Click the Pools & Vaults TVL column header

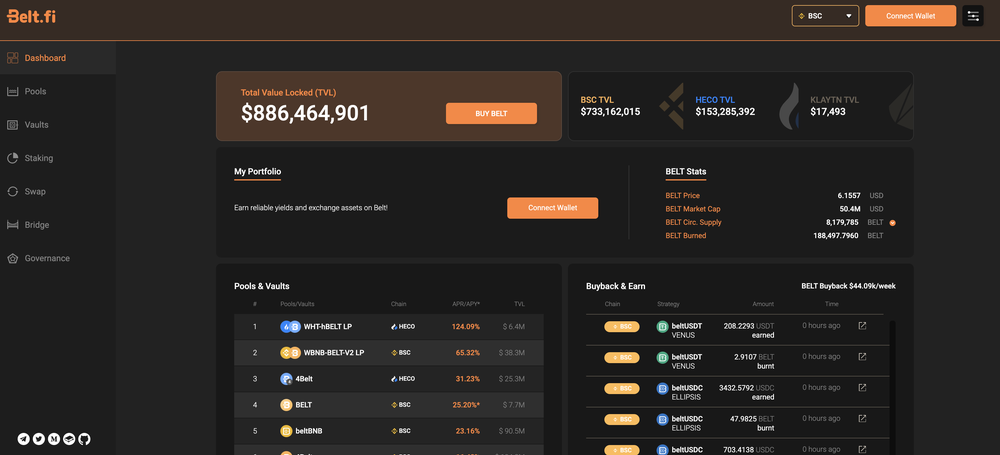pyautogui.click(x=519, y=304)
